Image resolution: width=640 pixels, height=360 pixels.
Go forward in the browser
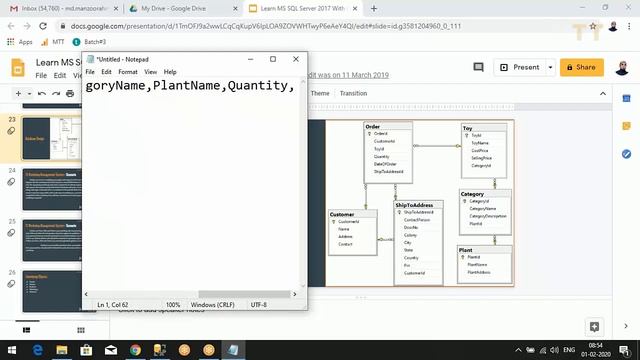(x=27, y=26)
